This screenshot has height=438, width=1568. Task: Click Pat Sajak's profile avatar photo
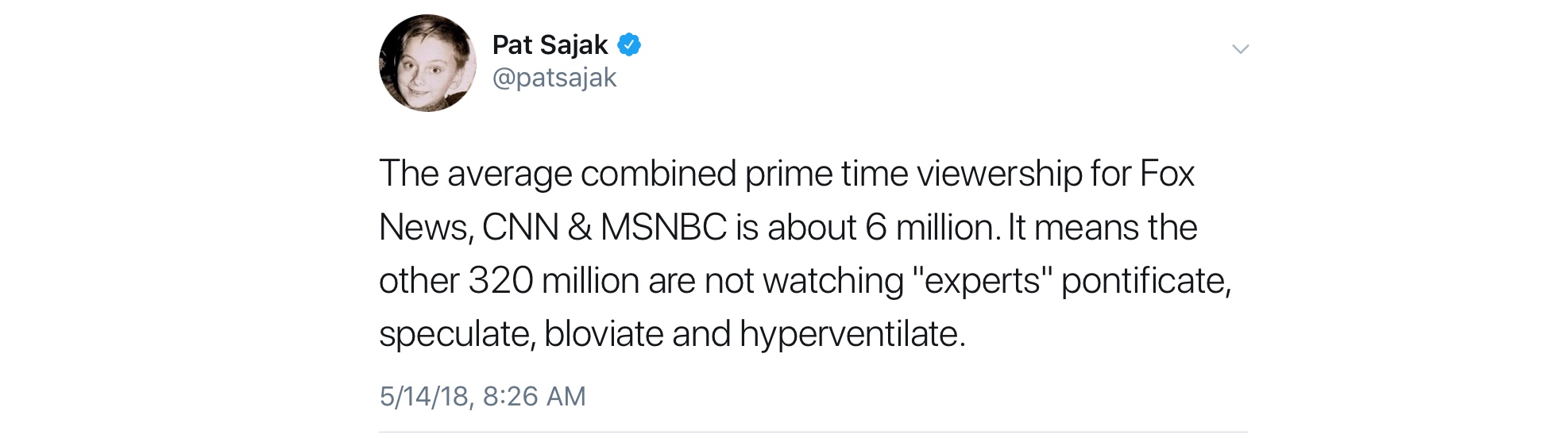427,63
